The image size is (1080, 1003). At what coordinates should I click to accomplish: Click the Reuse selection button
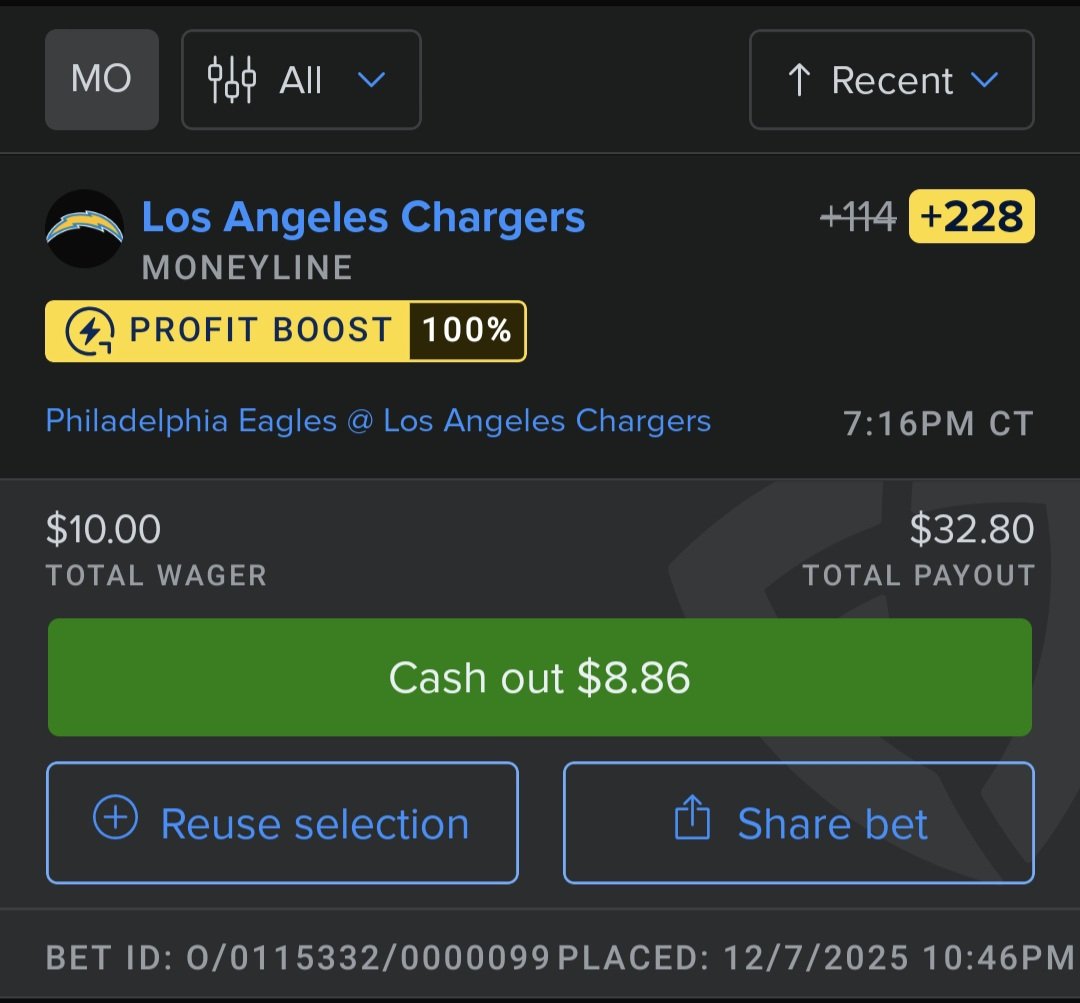pyautogui.click(x=282, y=823)
